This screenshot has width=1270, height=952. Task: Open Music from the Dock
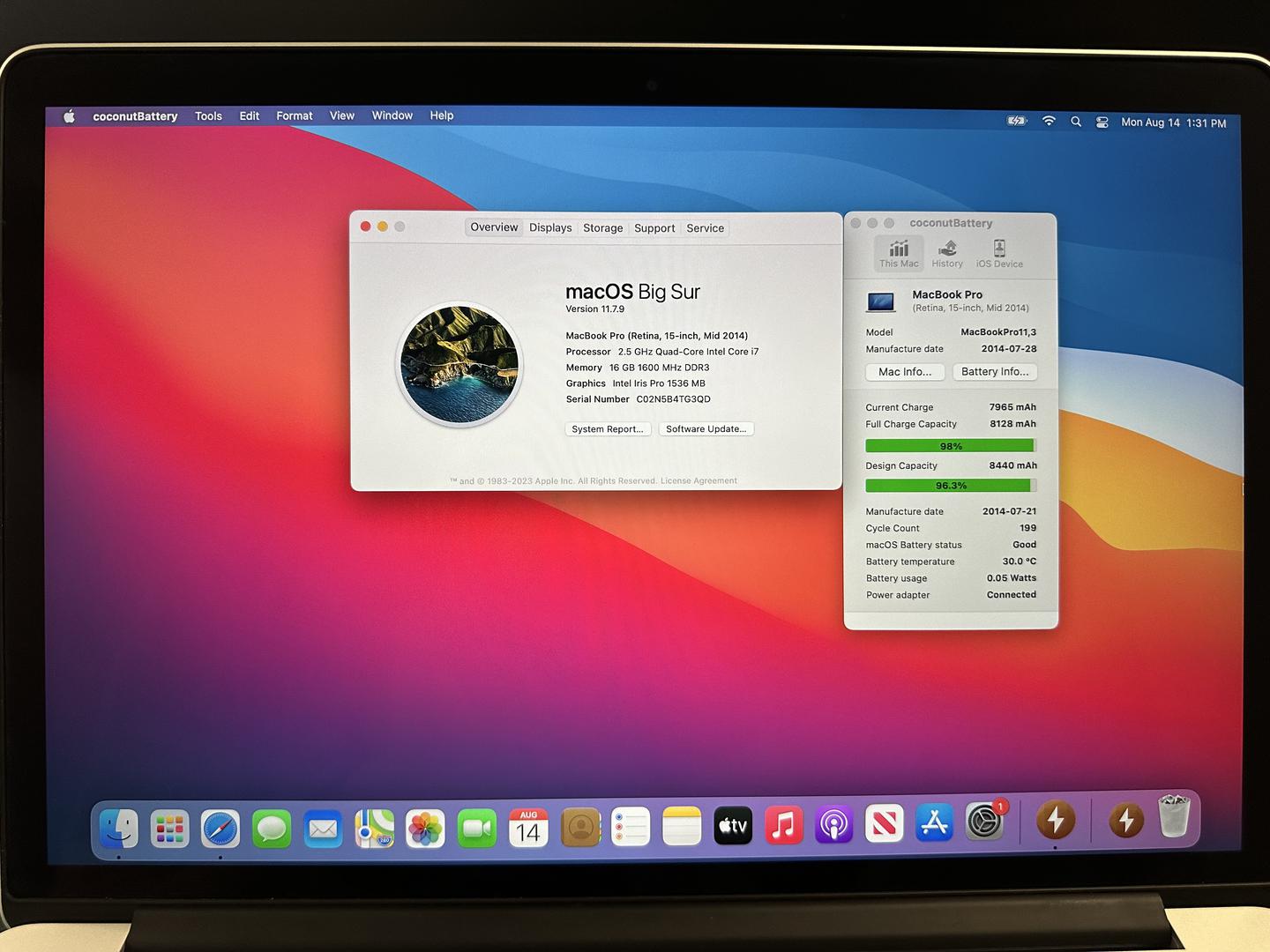(784, 826)
